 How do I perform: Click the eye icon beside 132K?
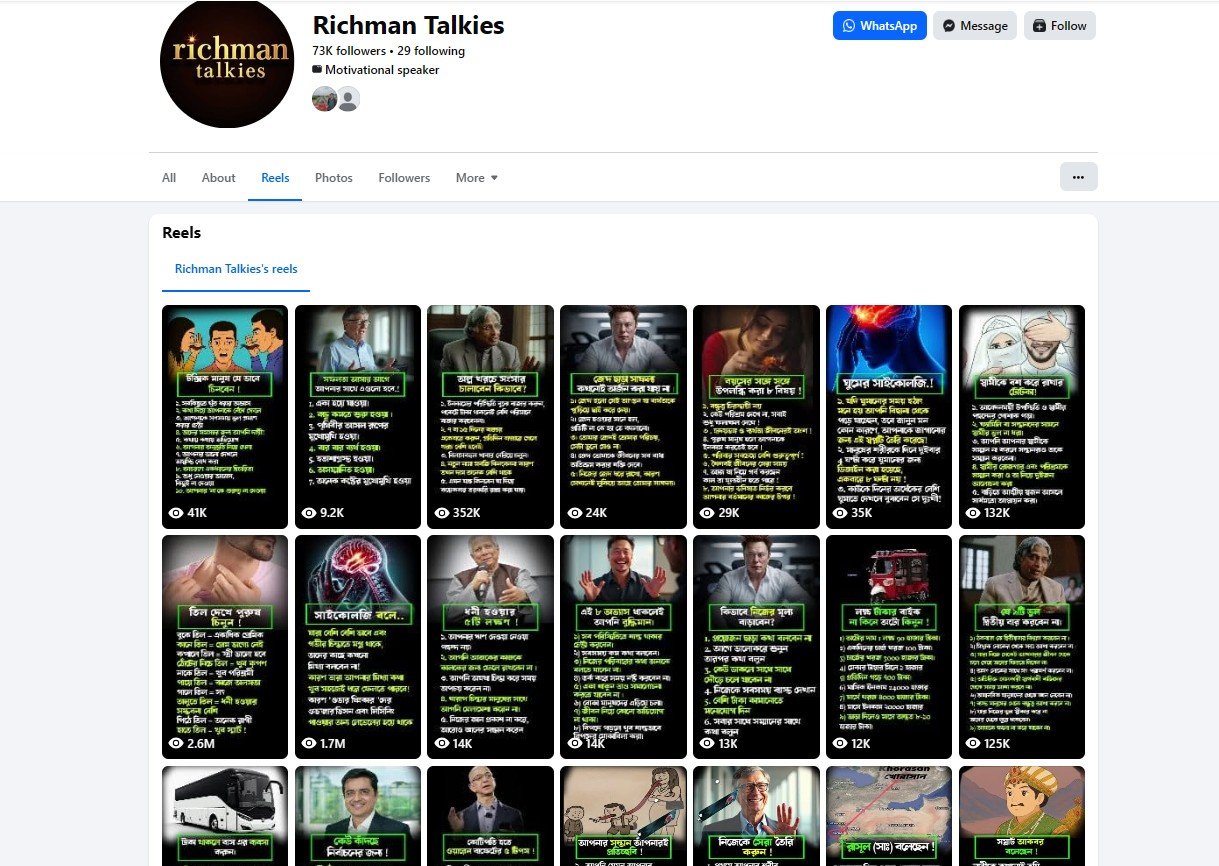(x=974, y=513)
